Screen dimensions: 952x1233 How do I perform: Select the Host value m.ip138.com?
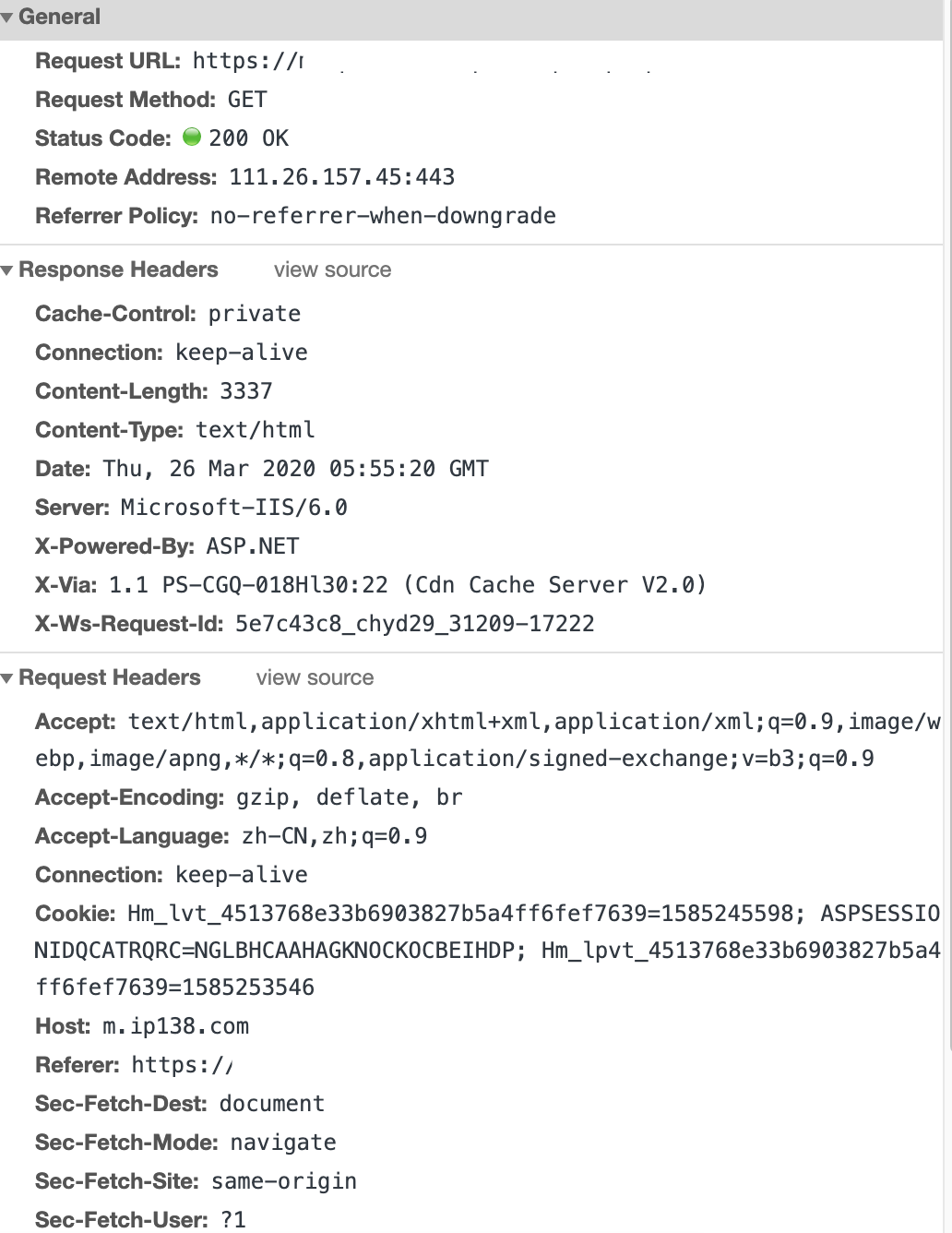coord(175,1025)
